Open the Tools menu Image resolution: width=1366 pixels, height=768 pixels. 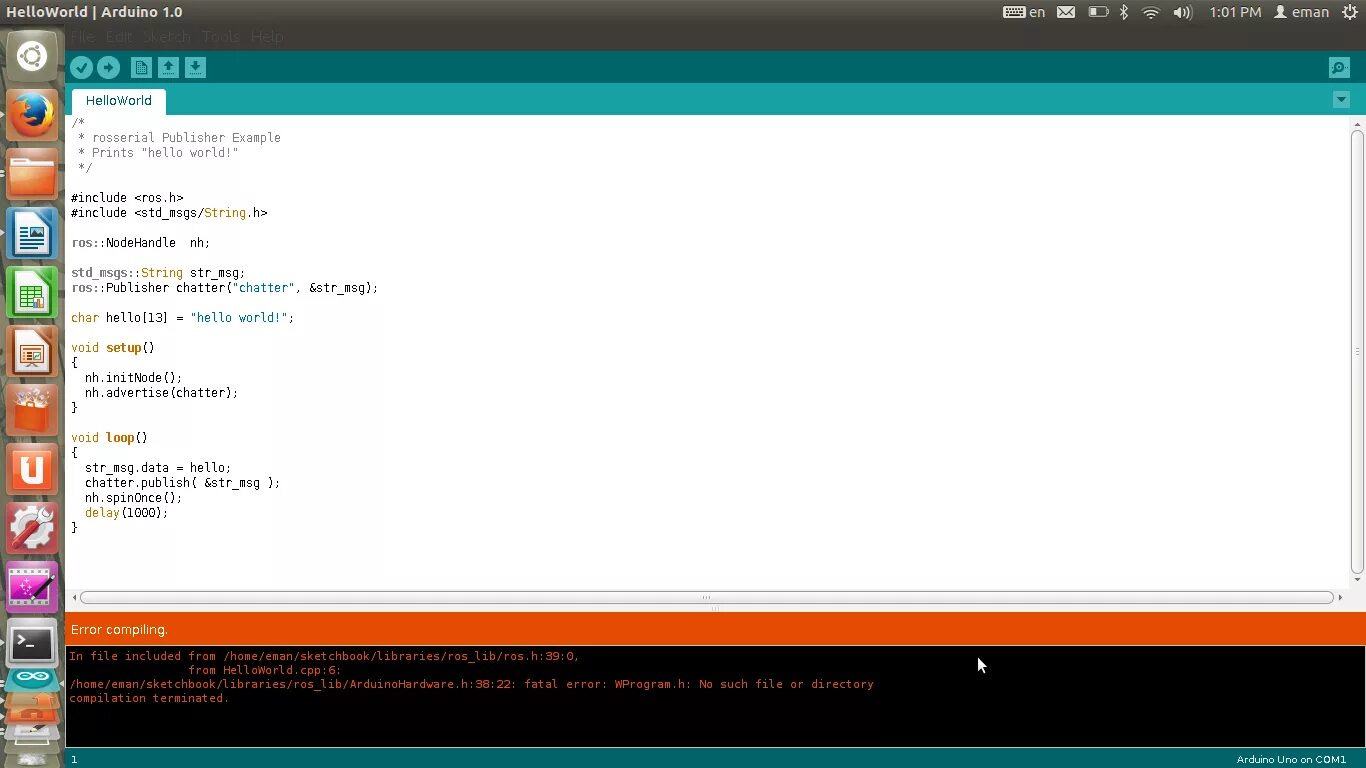[220, 37]
